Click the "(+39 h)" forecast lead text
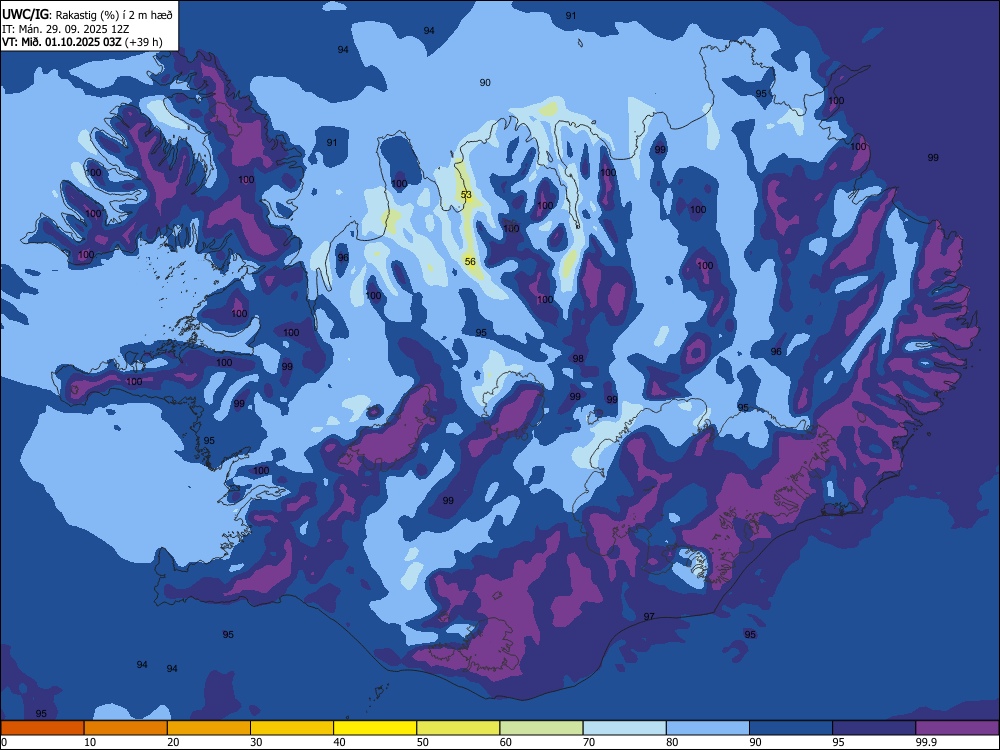Image resolution: width=1000 pixels, height=750 pixels. coord(143,42)
